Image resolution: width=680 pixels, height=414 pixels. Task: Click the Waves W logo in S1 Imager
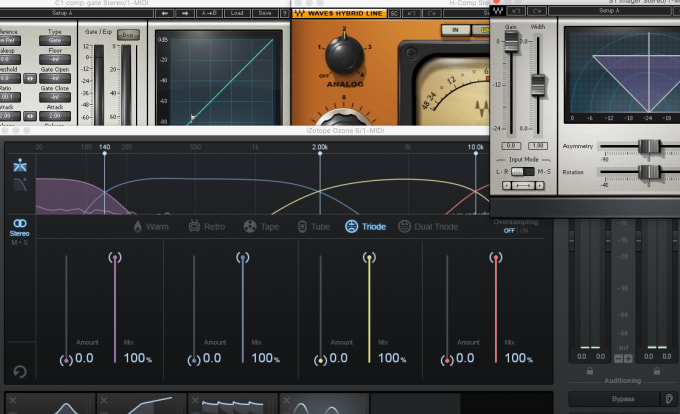tap(498, 11)
